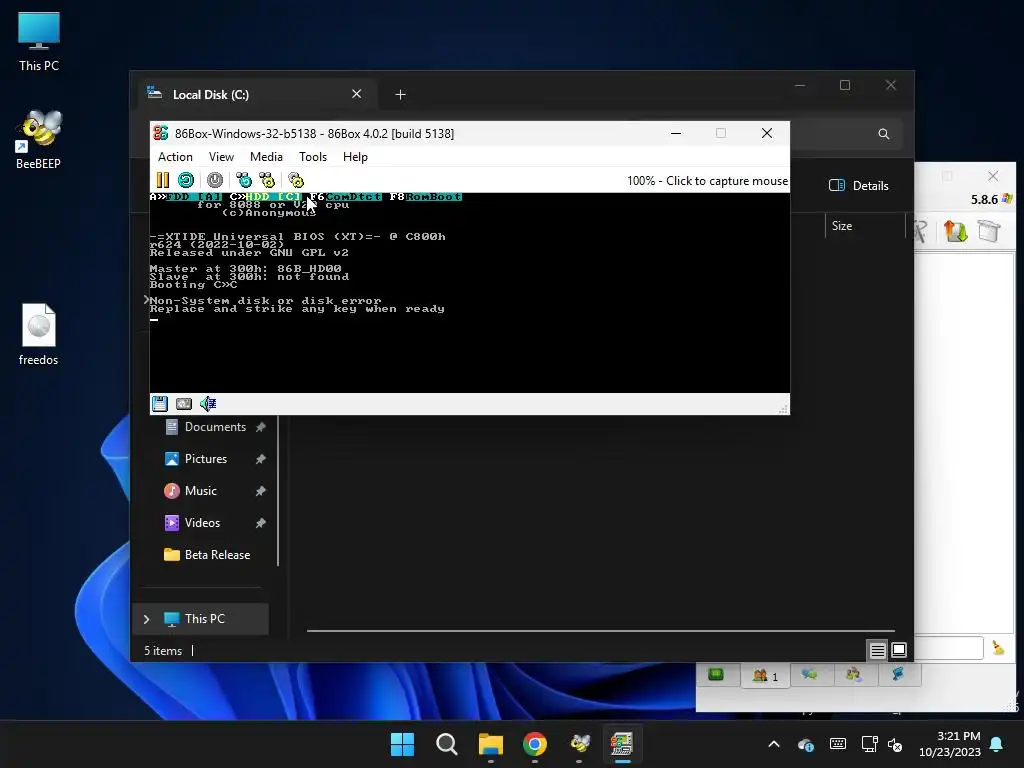The width and height of the screenshot is (1024, 768).
Task: Click the emulated screen to capture mouse
Action: (x=470, y=293)
